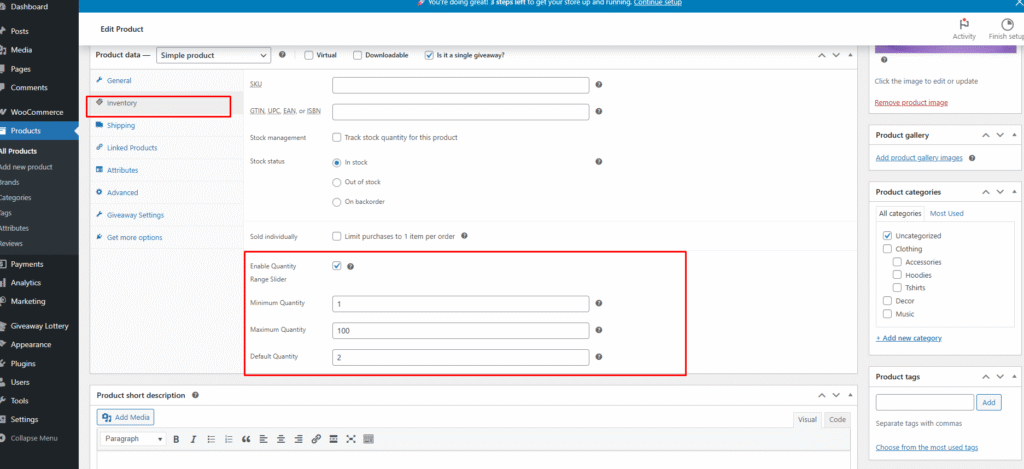Open the Paragraph format dropdown
1024x469 pixels.
coord(132,439)
